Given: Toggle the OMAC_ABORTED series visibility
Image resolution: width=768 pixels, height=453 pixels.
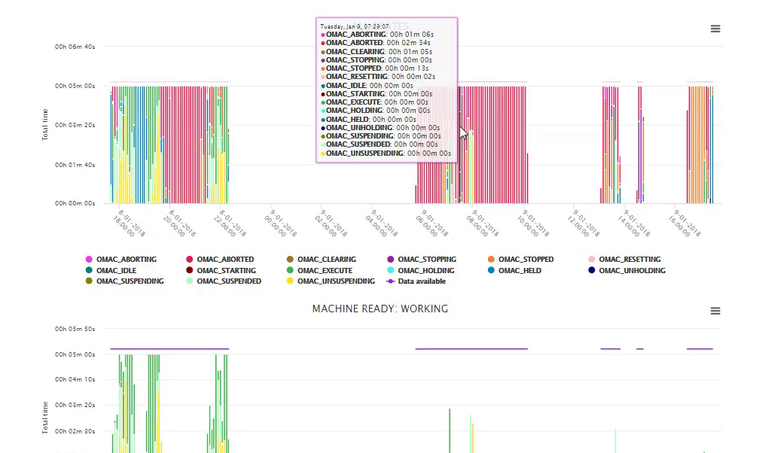Looking at the screenshot, I should [225, 259].
